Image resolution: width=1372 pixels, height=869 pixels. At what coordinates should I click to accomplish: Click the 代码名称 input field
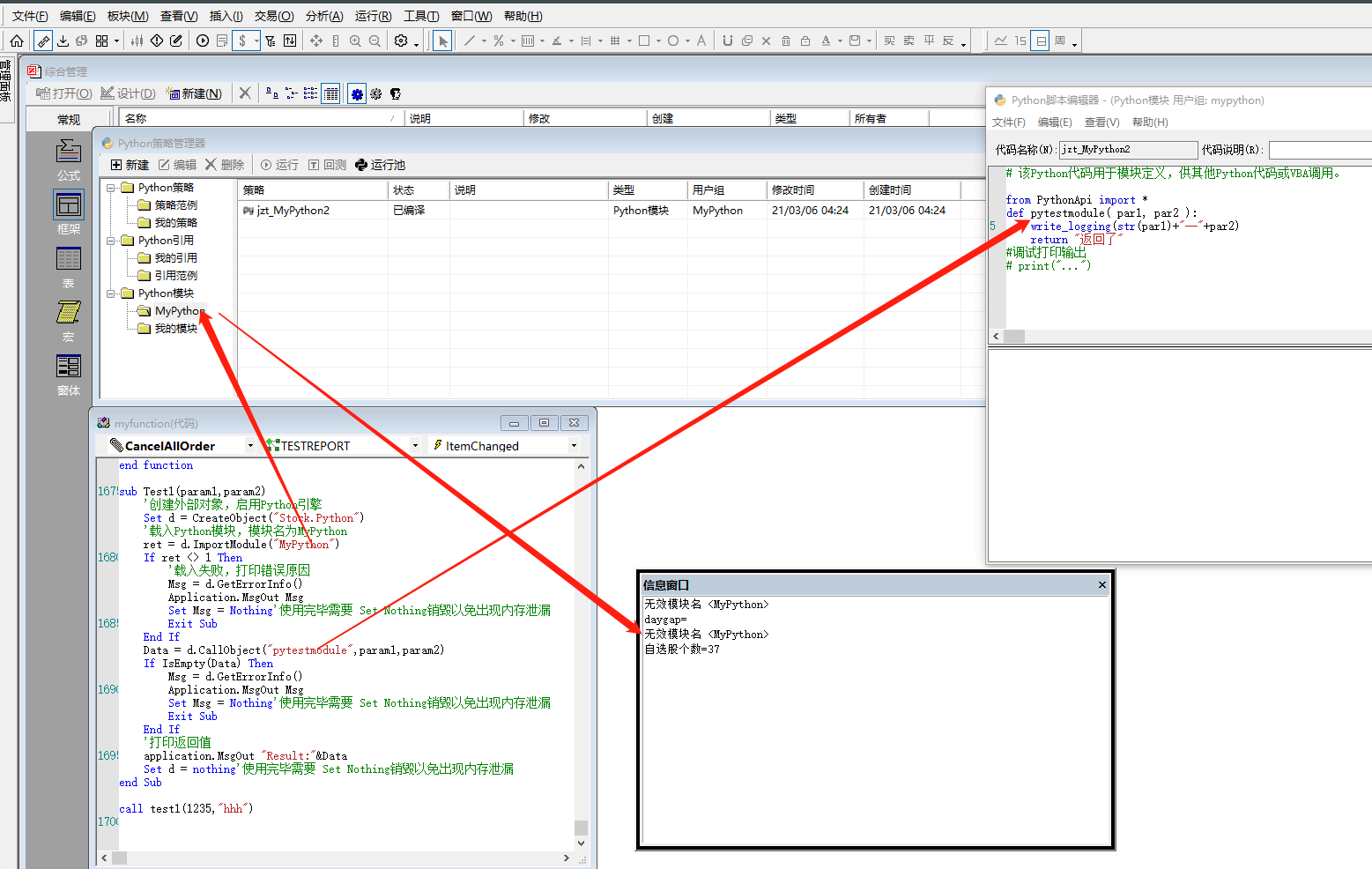tap(1128, 150)
